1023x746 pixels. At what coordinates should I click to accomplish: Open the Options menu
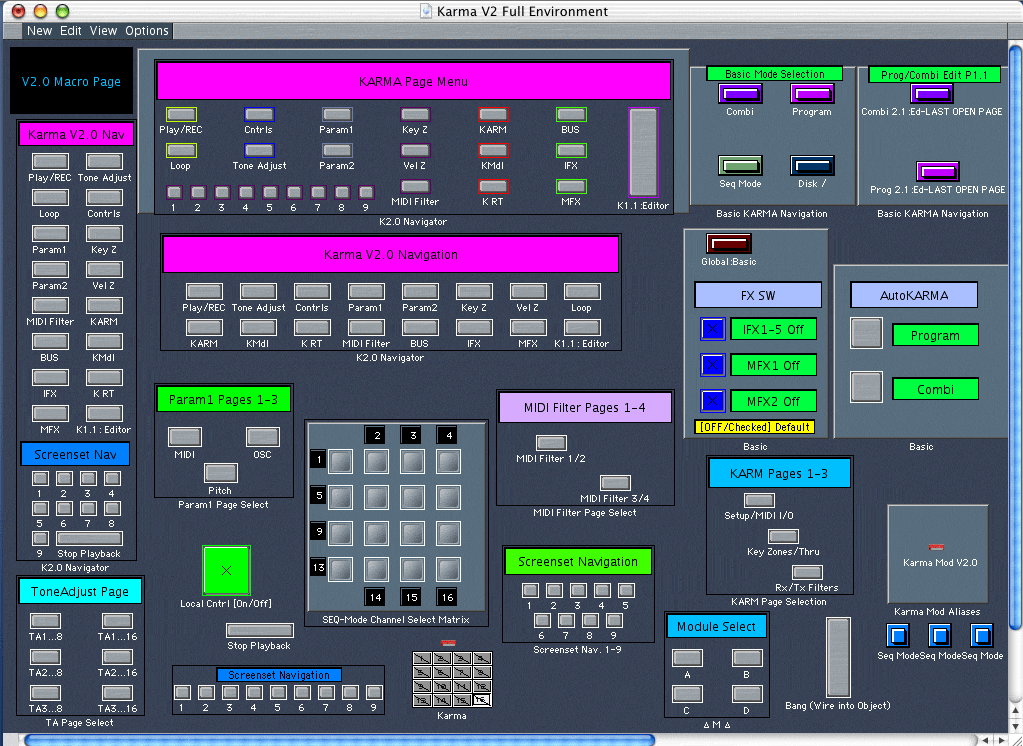tap(147, 31)
